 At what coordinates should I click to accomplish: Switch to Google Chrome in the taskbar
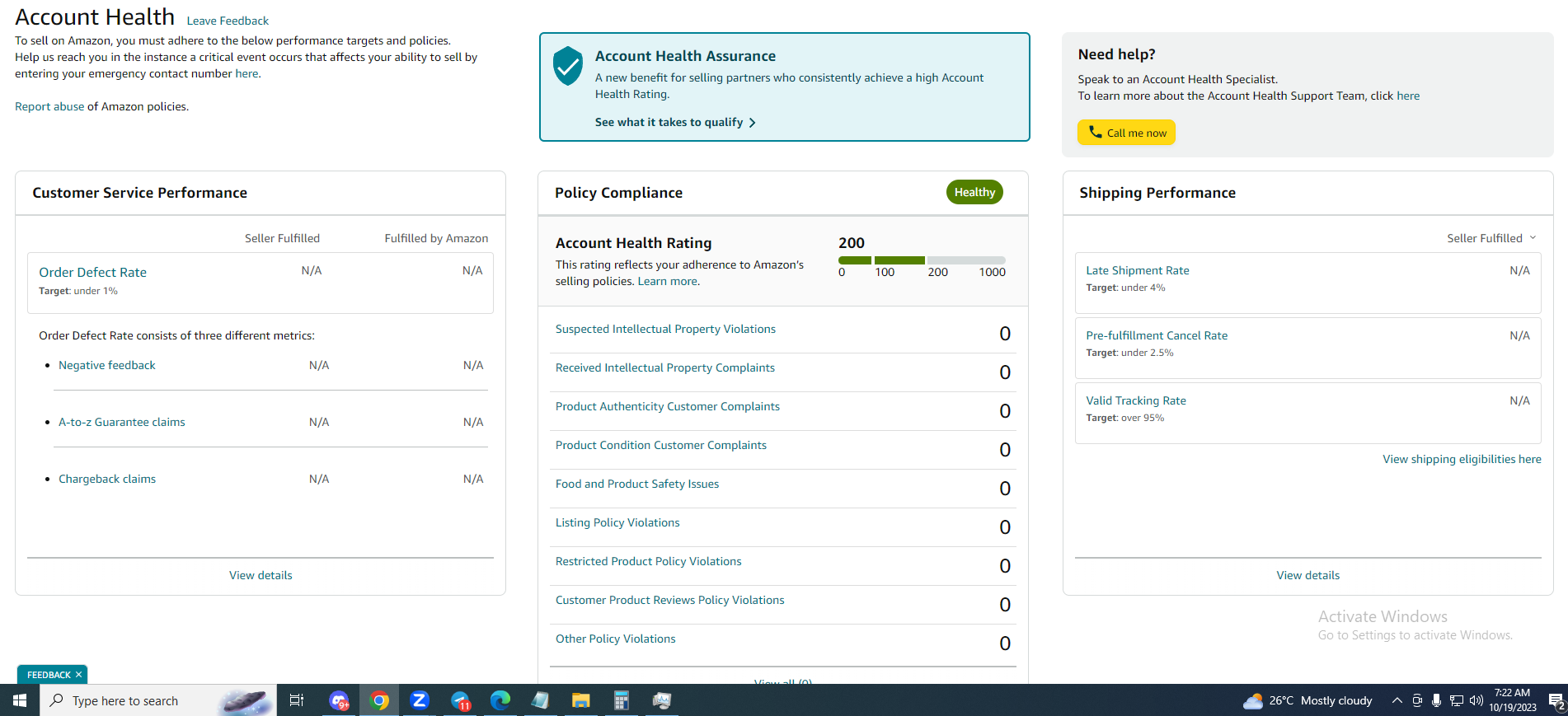[x=379, y=700]
